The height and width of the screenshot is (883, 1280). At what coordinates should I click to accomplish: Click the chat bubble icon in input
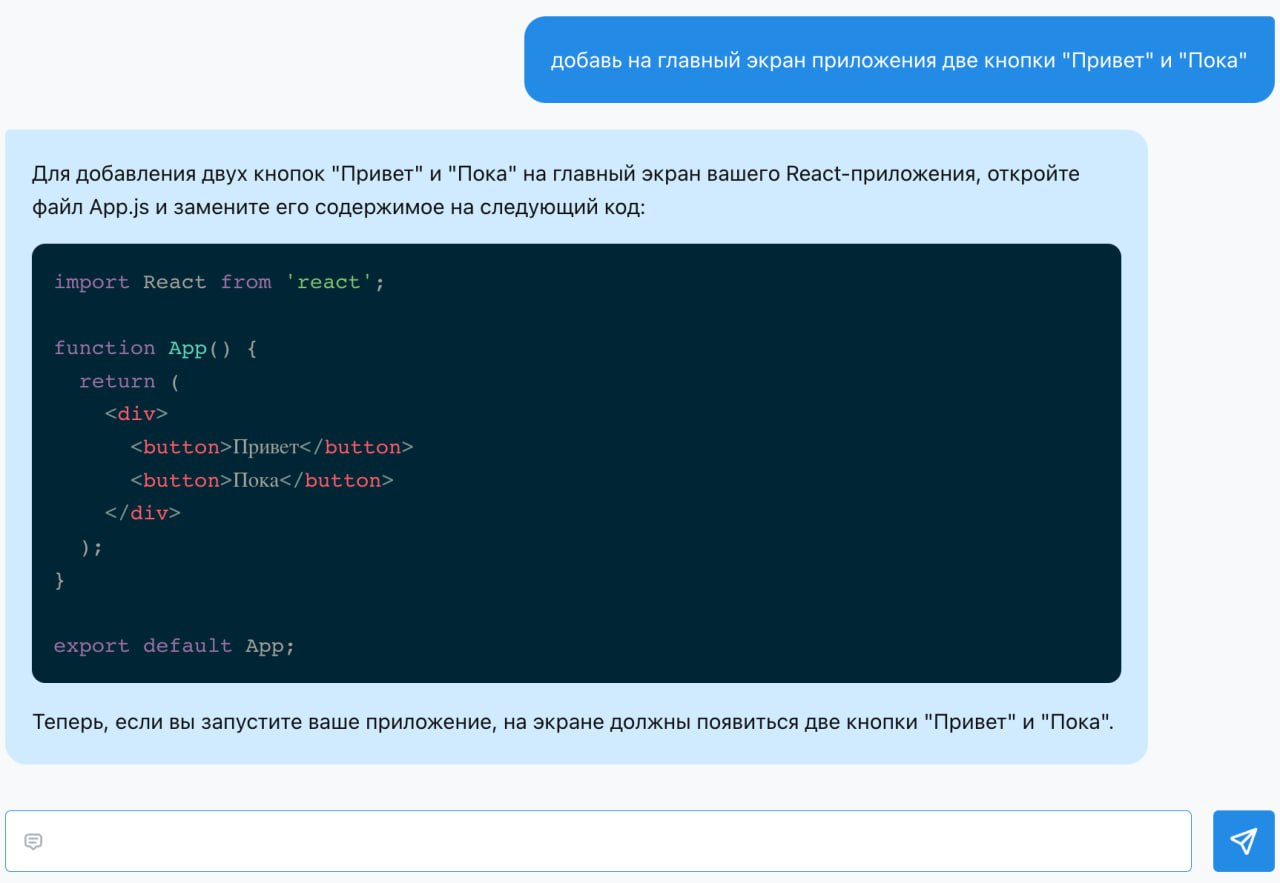(x=33, y=841)
